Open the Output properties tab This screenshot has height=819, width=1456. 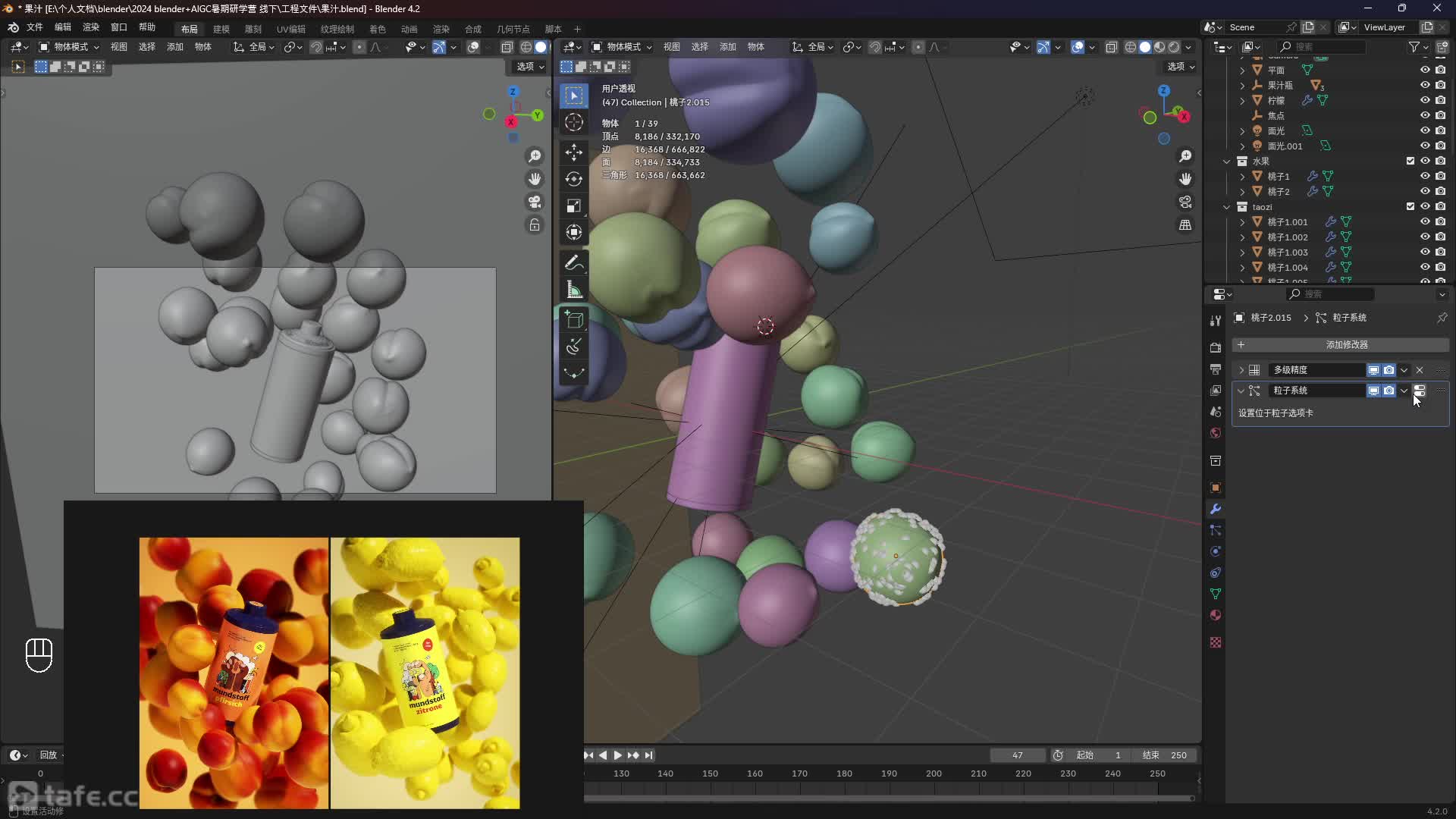[x=1216, y=369]
